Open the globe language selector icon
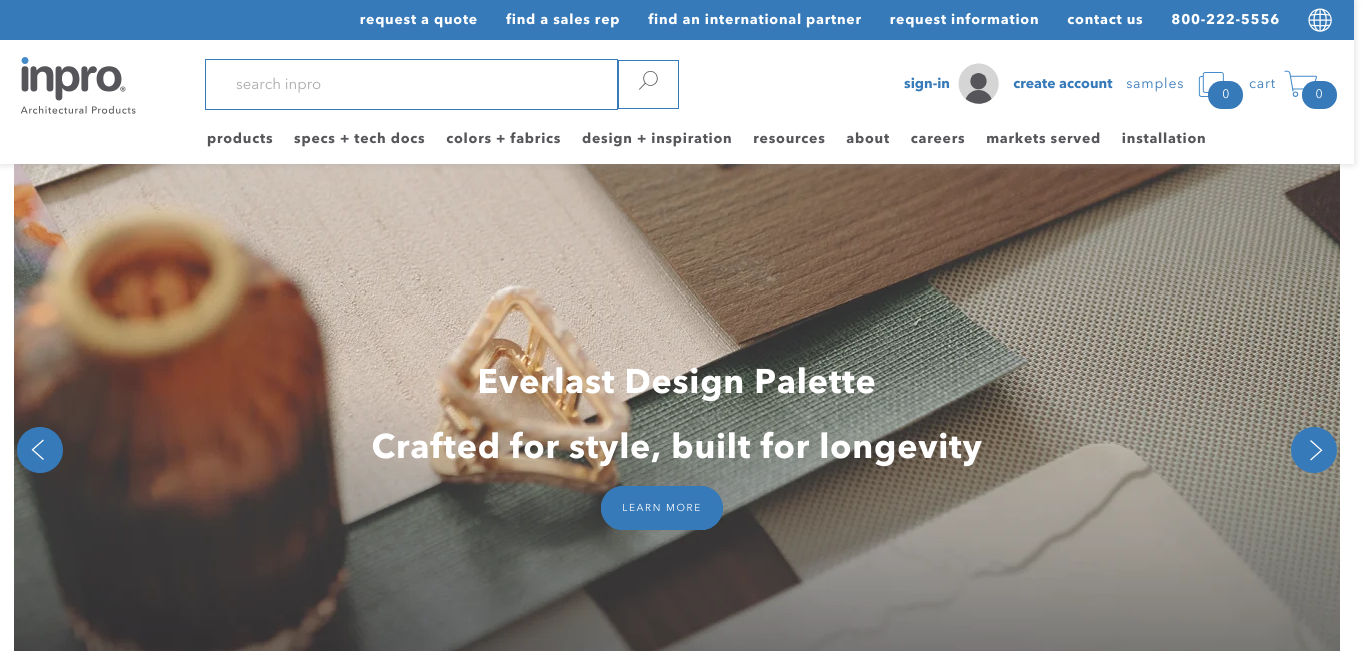Image resolution: width=1366 pixels, height=651 pixels. [x=1320, y=20]
